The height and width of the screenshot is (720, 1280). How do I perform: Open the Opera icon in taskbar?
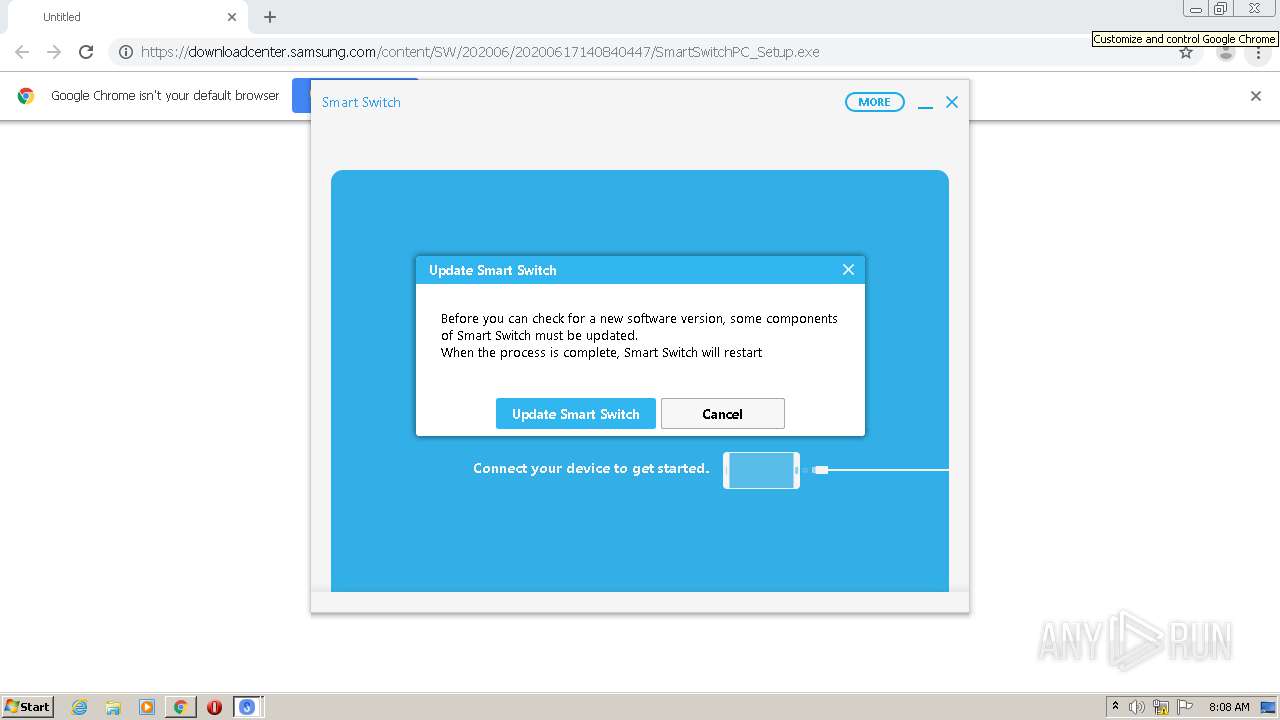click(214, 707)
